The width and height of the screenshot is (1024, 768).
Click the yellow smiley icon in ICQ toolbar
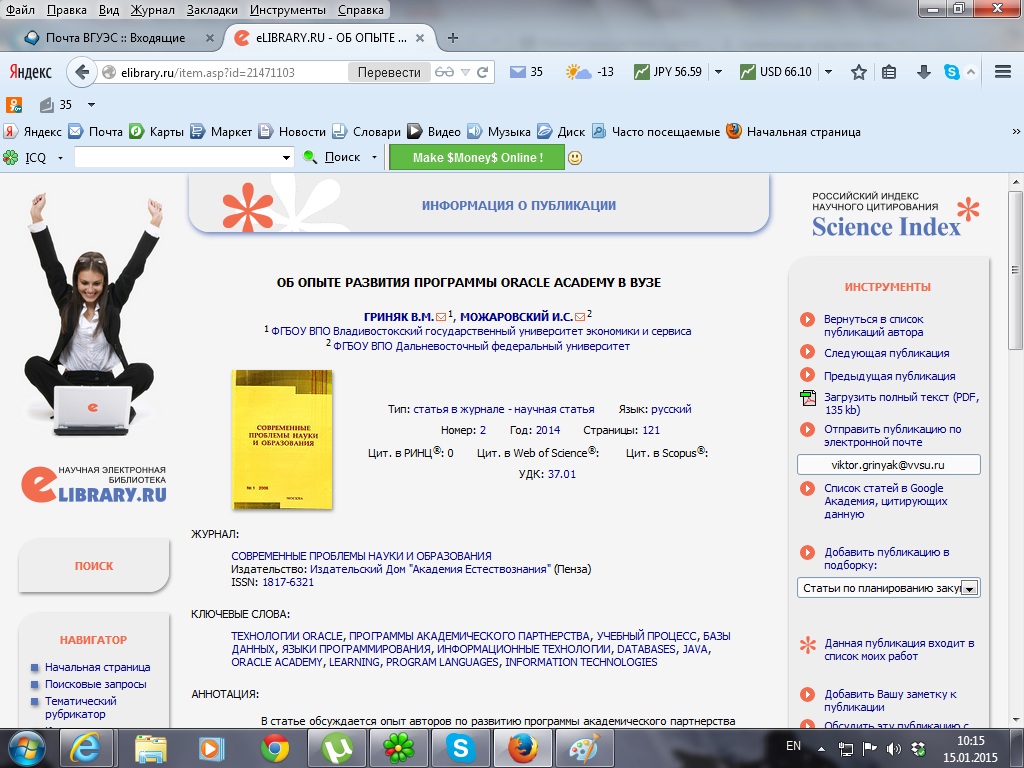575,157
